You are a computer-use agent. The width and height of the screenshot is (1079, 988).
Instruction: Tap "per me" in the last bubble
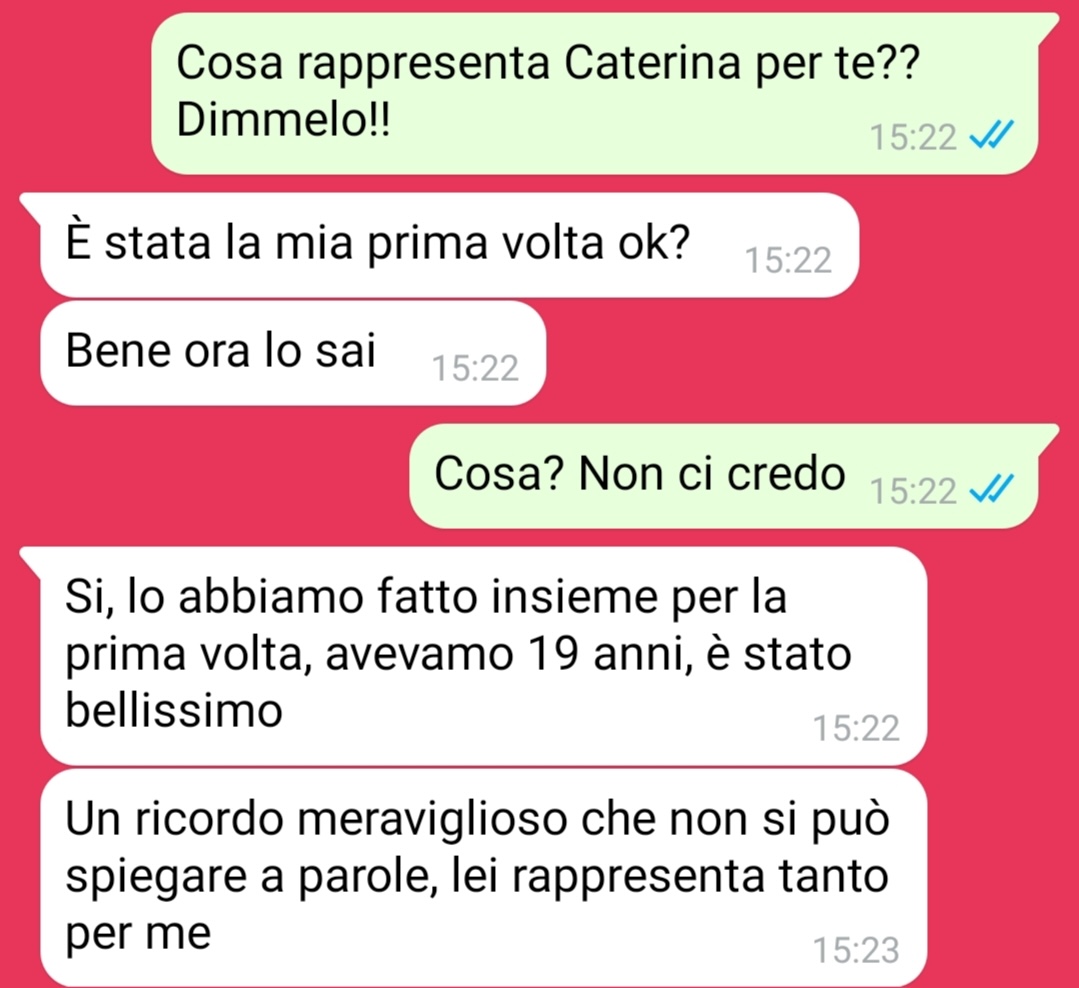tap(138, 934)
